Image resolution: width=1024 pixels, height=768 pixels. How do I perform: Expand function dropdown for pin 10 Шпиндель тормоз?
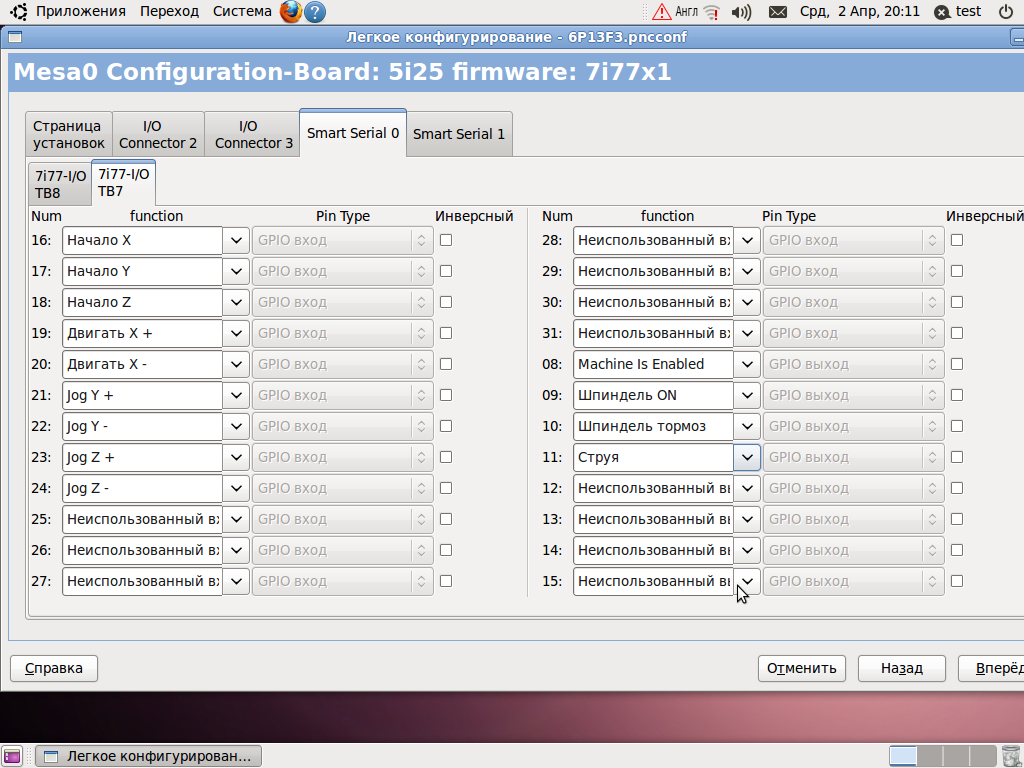746,426
